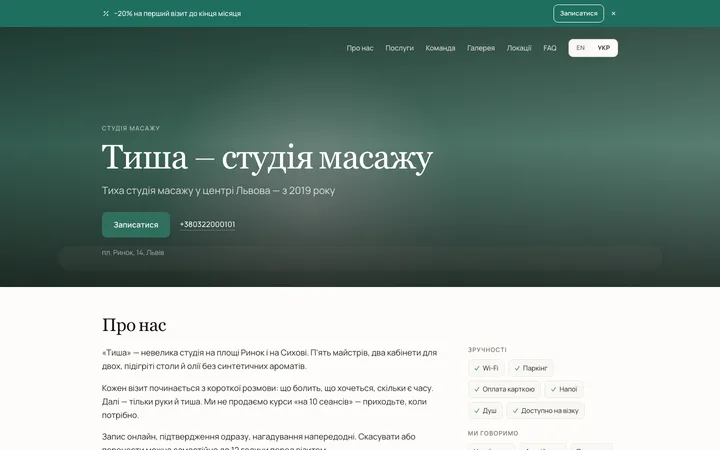Click the Оплата карткою chip

(x=504, y=389)
